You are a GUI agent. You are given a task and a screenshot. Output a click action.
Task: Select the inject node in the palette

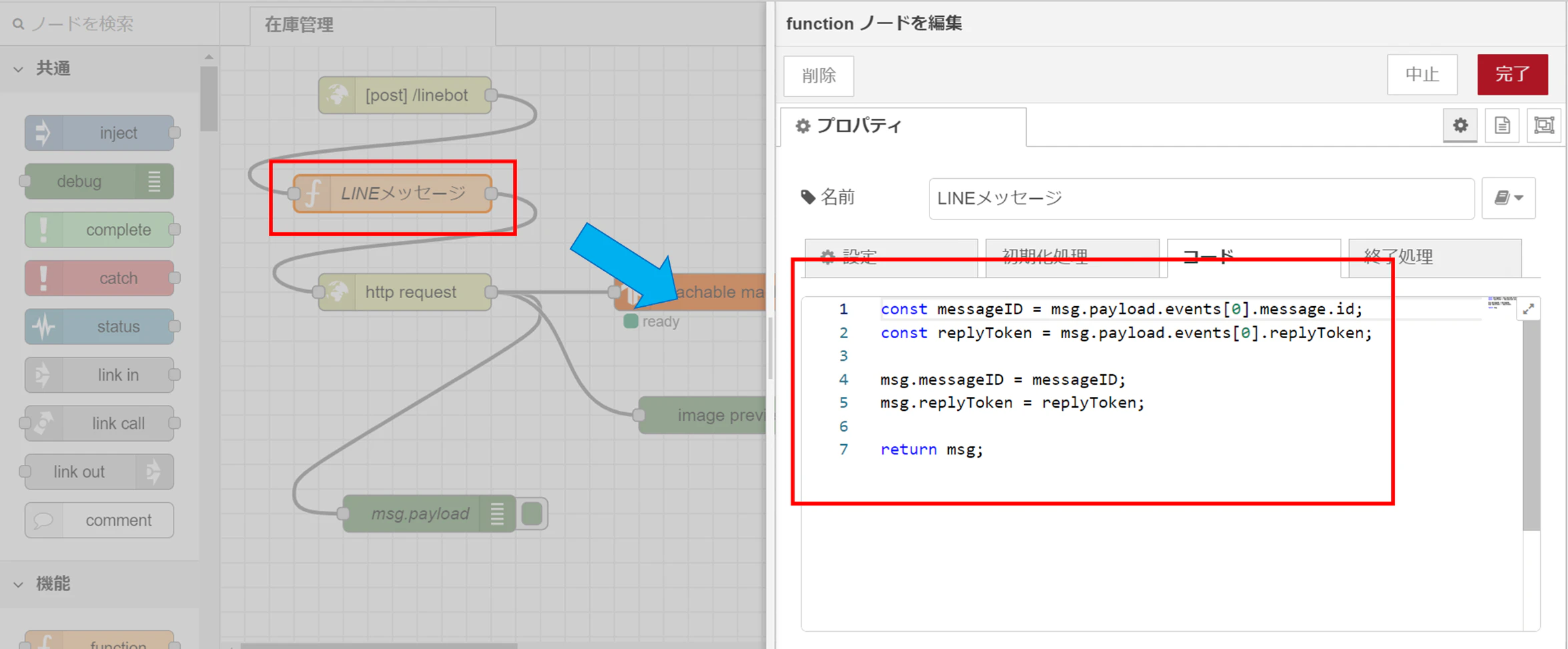click(x=99, y=133)
